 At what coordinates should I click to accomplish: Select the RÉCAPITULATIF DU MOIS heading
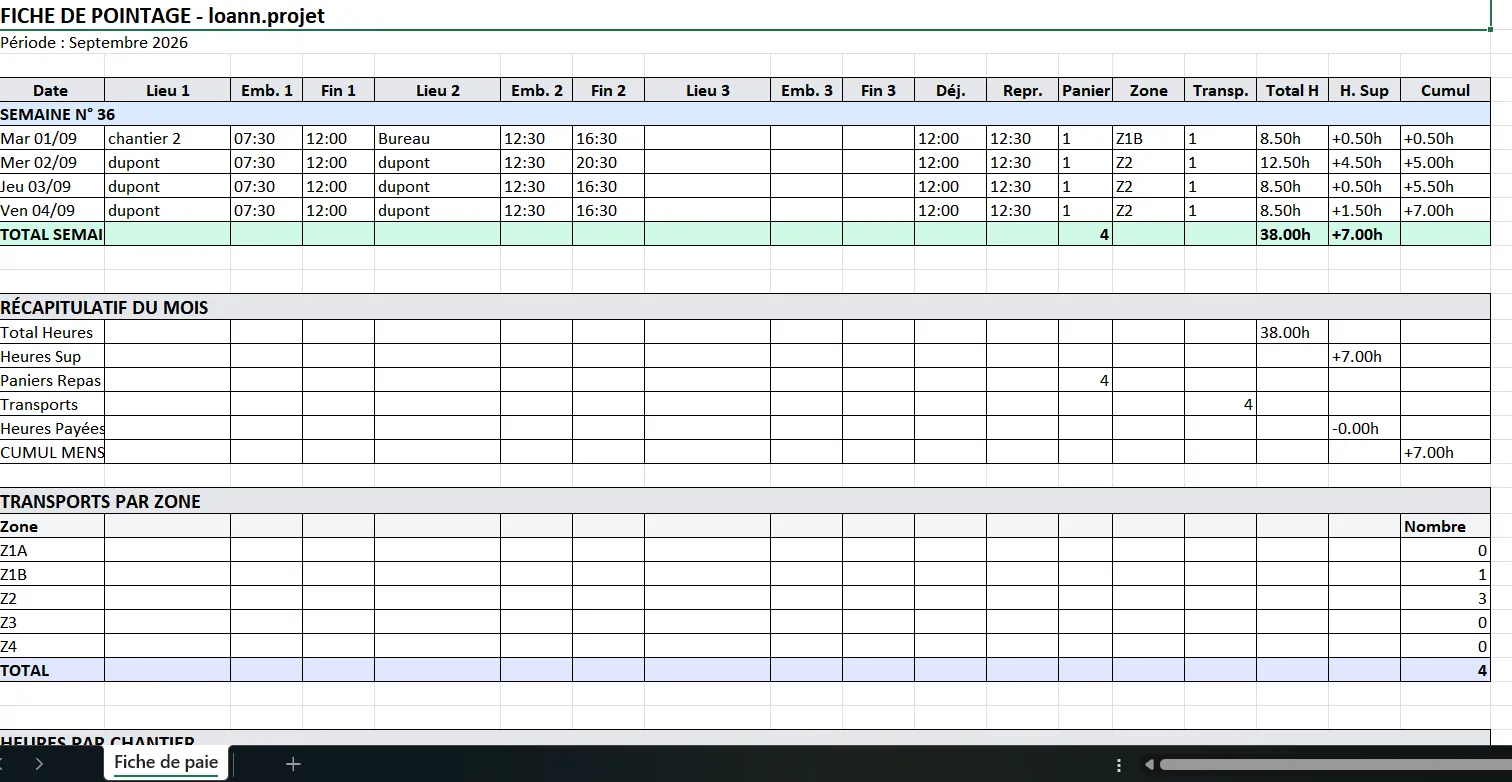point(105,307)
